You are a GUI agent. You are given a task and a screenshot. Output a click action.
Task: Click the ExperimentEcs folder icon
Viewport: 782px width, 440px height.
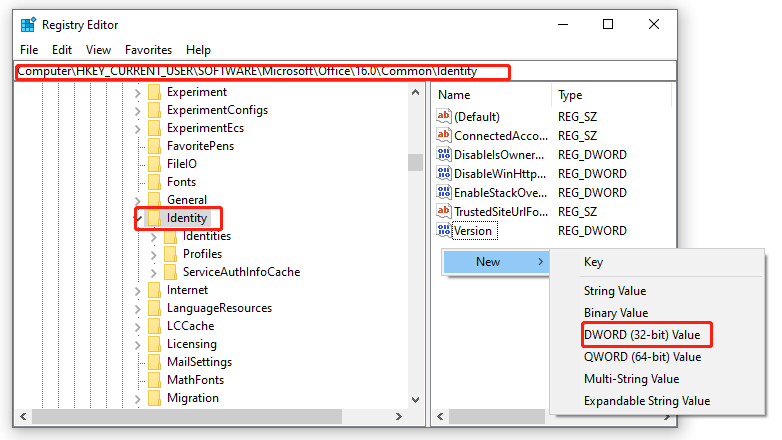(x=155, y=128)
